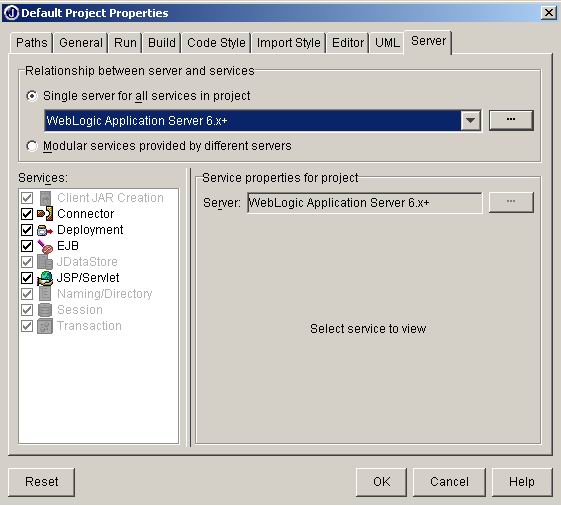Select the JDataStore service row
The height and width of the screenshot is (506, 561).
98,262
